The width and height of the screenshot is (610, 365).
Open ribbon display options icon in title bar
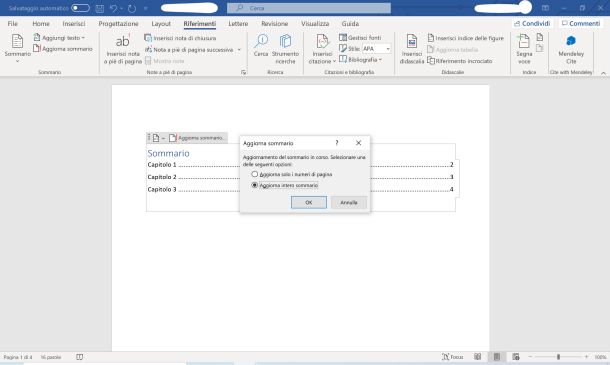(545, 8)
